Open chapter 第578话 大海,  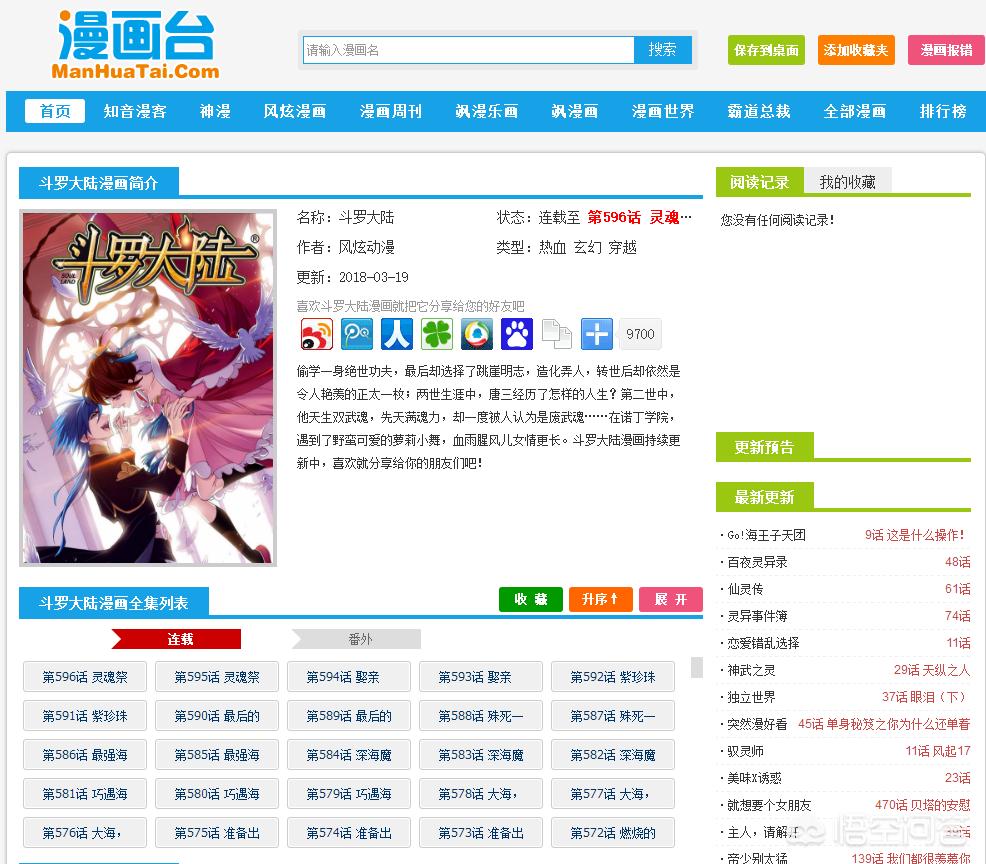pos(481,794)
